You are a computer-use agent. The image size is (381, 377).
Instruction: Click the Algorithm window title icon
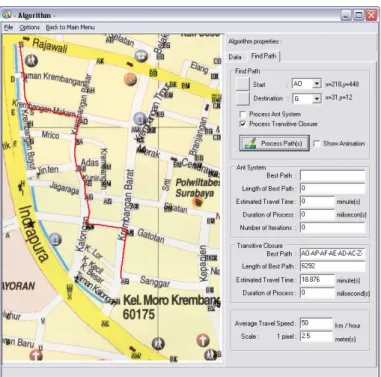(x=7, y=15)
